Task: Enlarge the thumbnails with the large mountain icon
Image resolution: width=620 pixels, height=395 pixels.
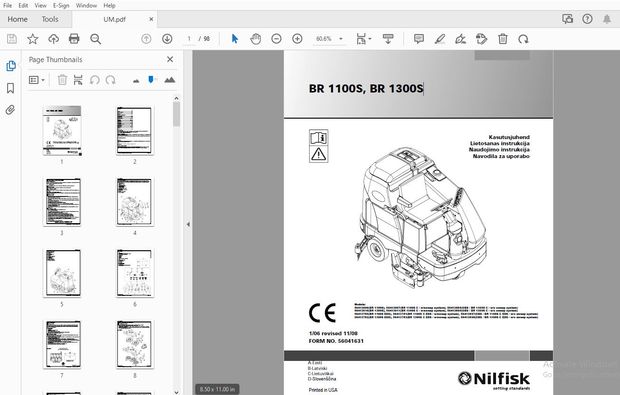Action: (170, 80)
